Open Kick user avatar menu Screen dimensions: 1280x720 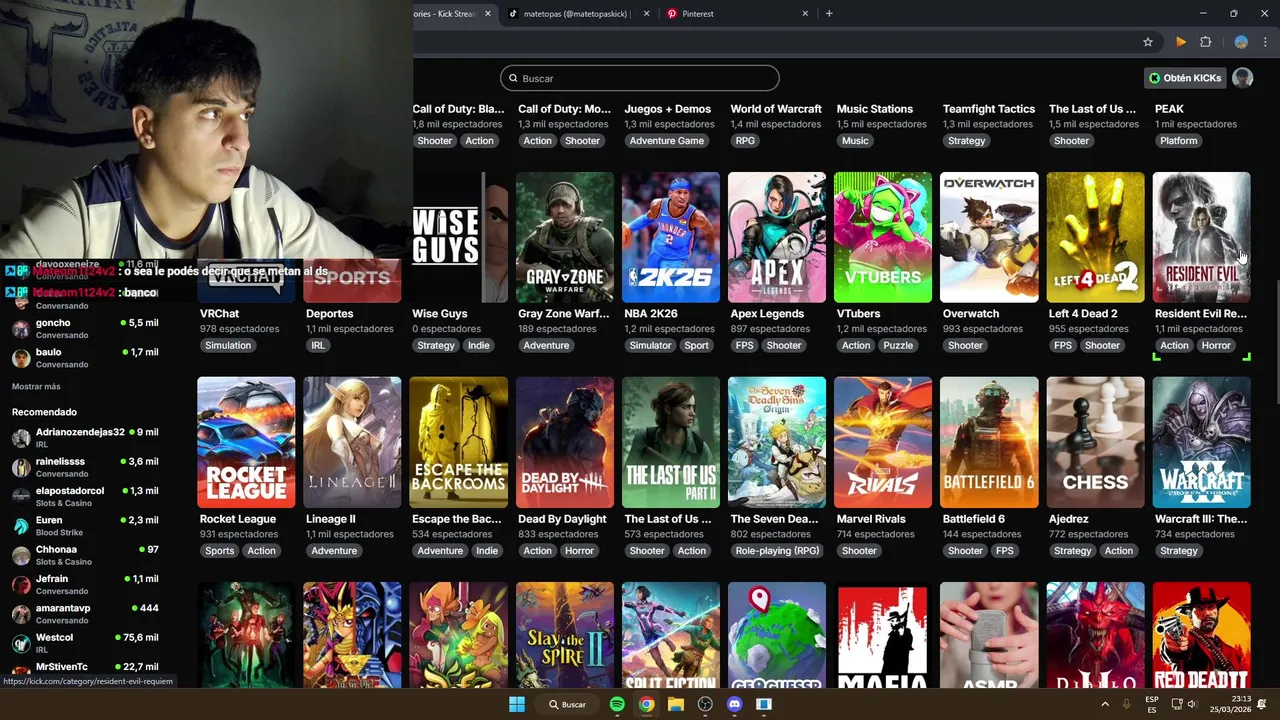pos(1242,78)
